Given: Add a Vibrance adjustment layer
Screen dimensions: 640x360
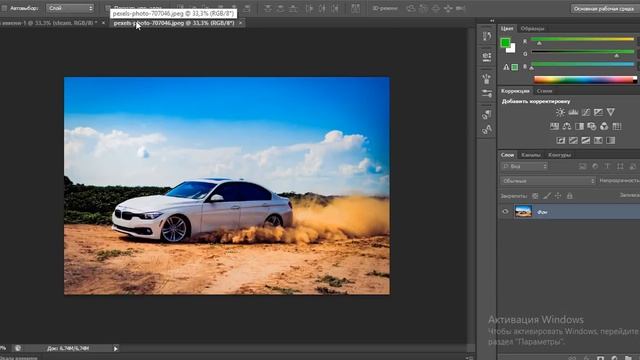Looking at the screenshot, I should coord(611,112).
